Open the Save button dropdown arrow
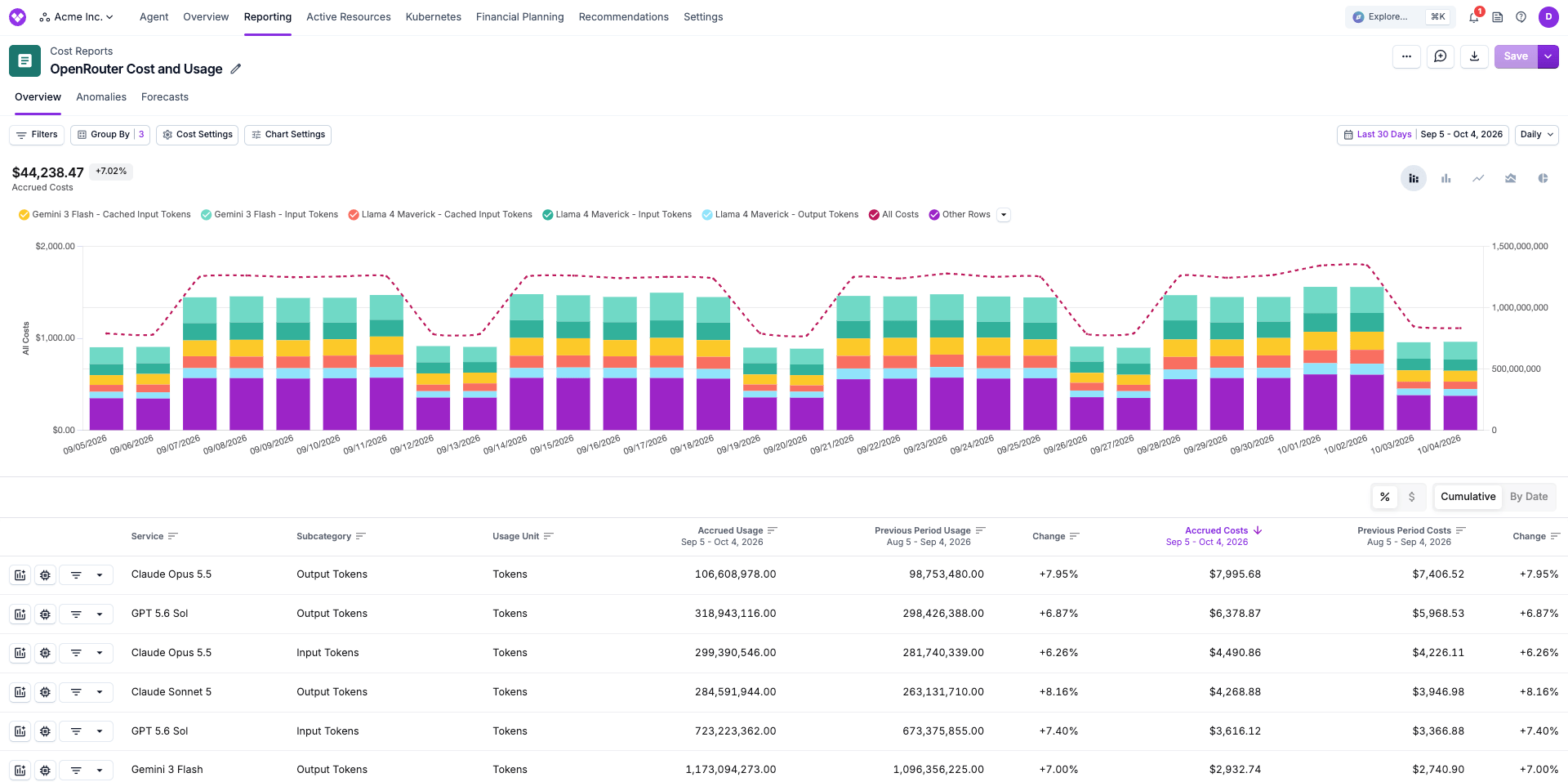 [x=1548, y=56]
